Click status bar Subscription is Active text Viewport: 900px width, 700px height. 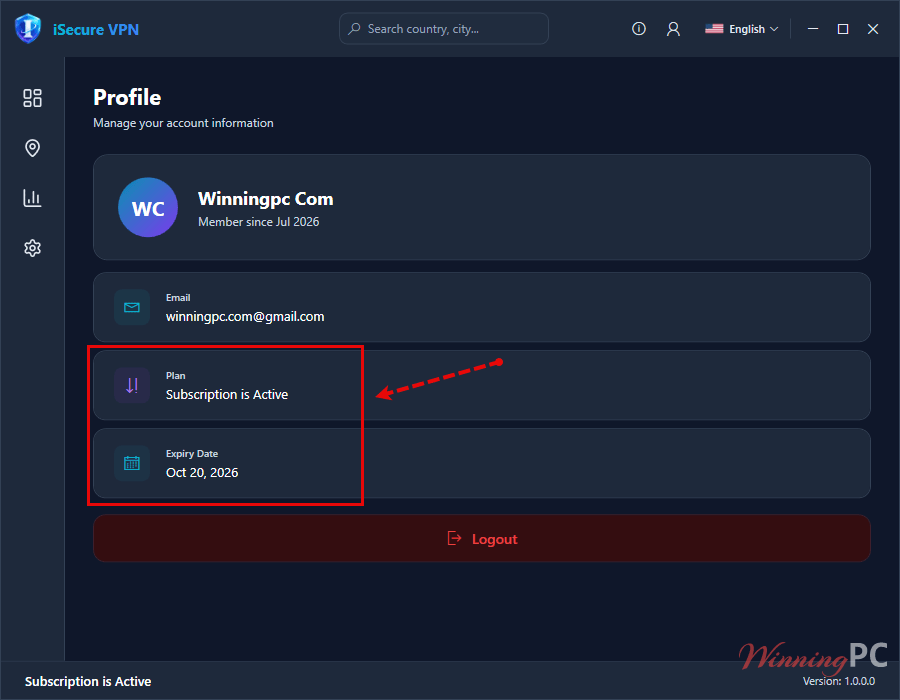pyautogui.click(x=88, y=682)
